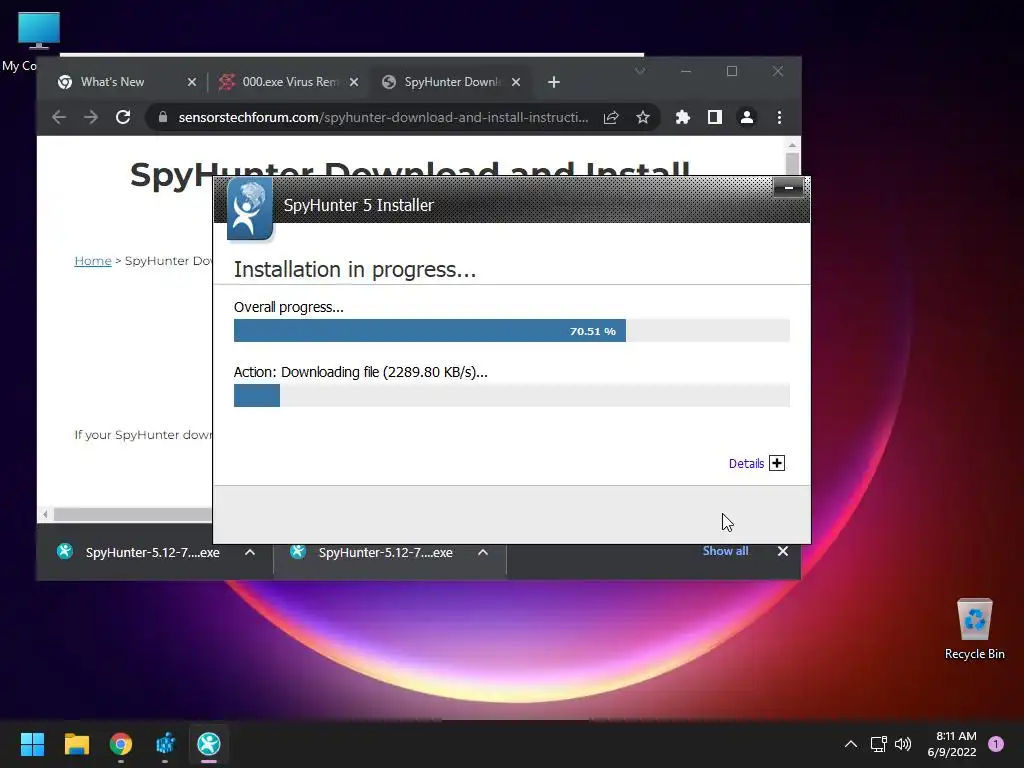1024x768 pixels.
Task: Switch to the 000.exe Virus Removal tab
Action: click(x=290, y=82)
